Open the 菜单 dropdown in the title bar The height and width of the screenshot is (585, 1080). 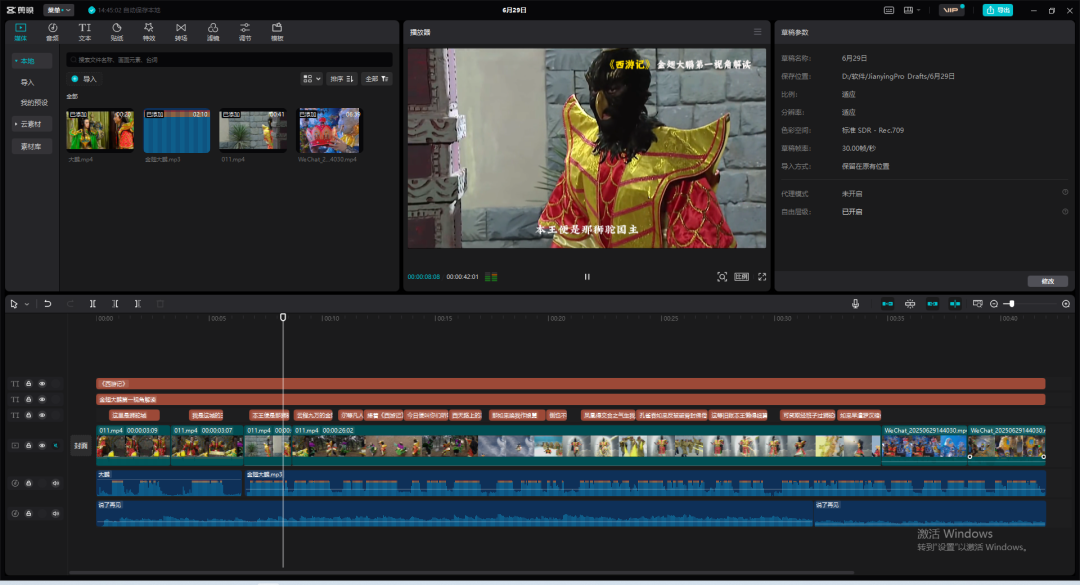(59, 10)
